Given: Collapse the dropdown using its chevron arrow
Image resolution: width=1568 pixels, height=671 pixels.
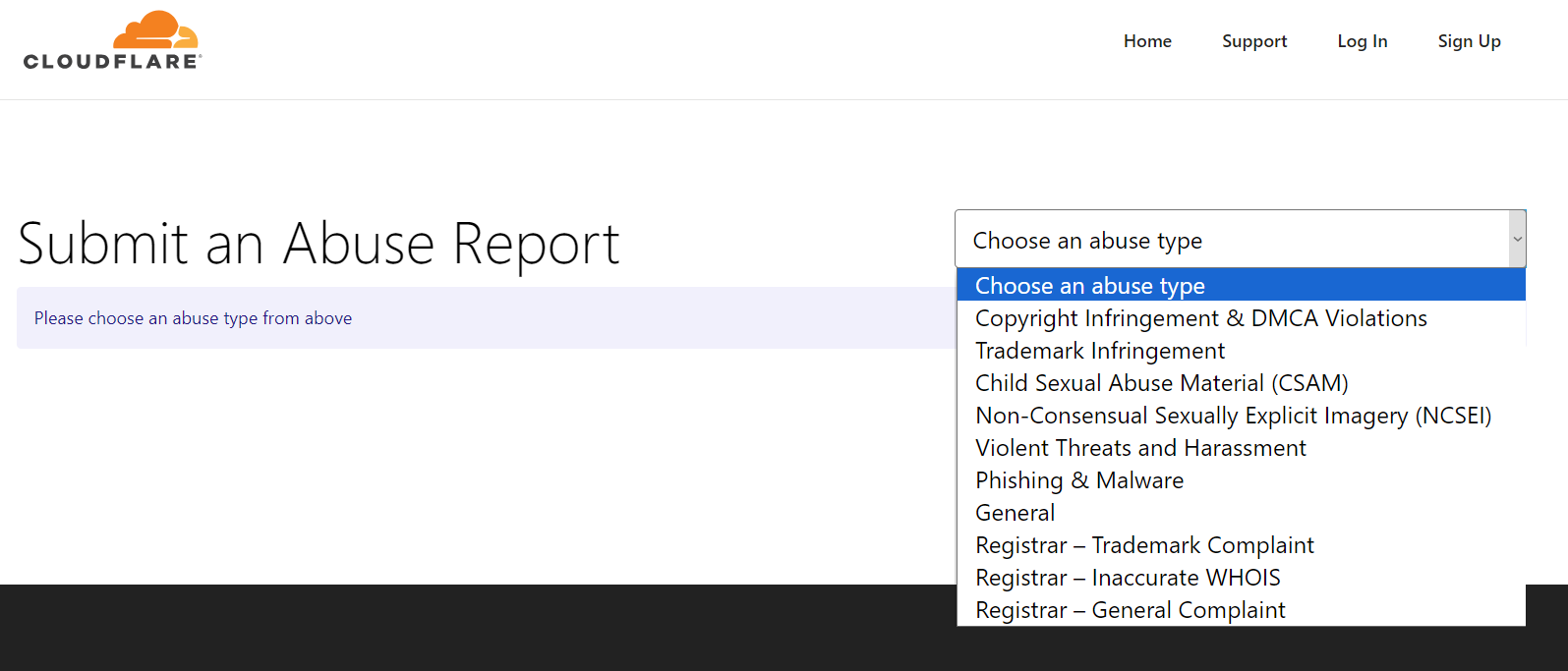Looking at the screenshot, I should pos(1517,240).
